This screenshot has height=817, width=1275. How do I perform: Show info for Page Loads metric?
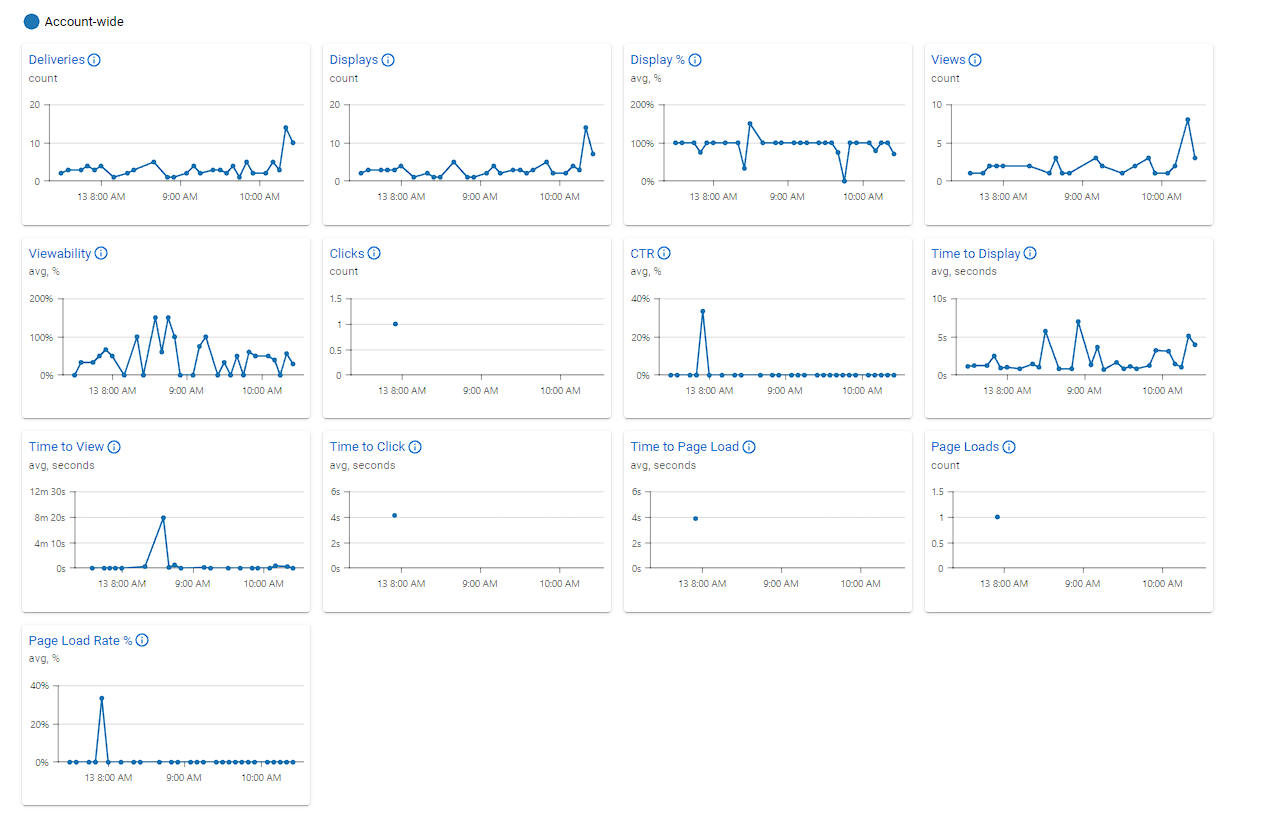(1009, 447)
